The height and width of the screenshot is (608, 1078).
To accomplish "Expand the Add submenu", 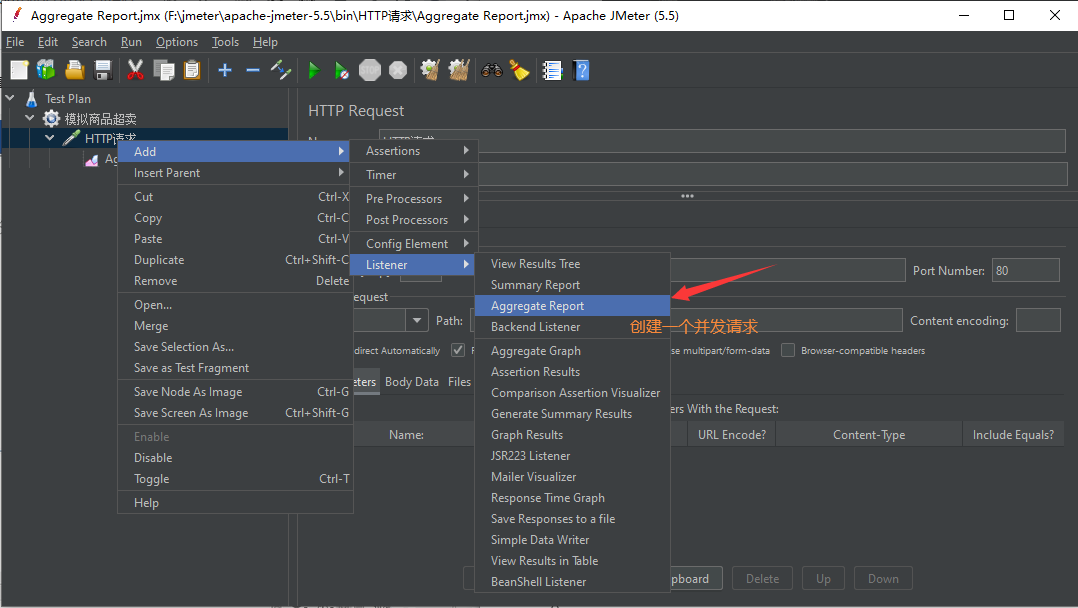I will coord(234,151).
